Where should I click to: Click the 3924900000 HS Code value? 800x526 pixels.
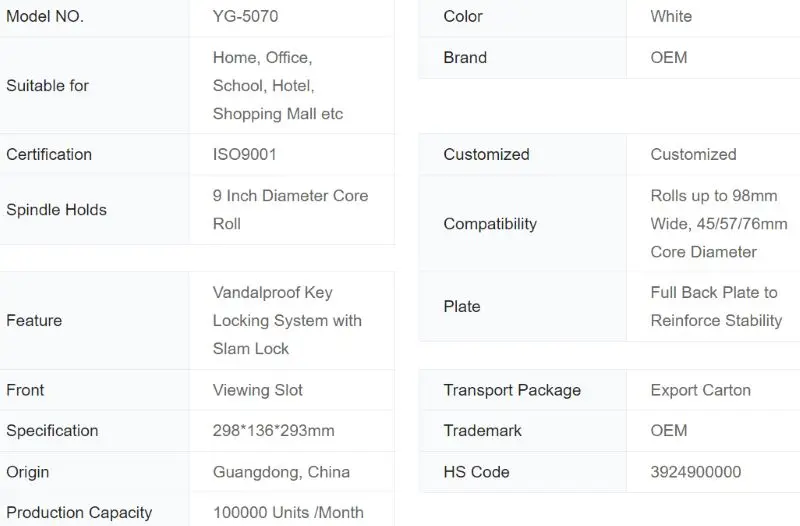click(696, 472)
